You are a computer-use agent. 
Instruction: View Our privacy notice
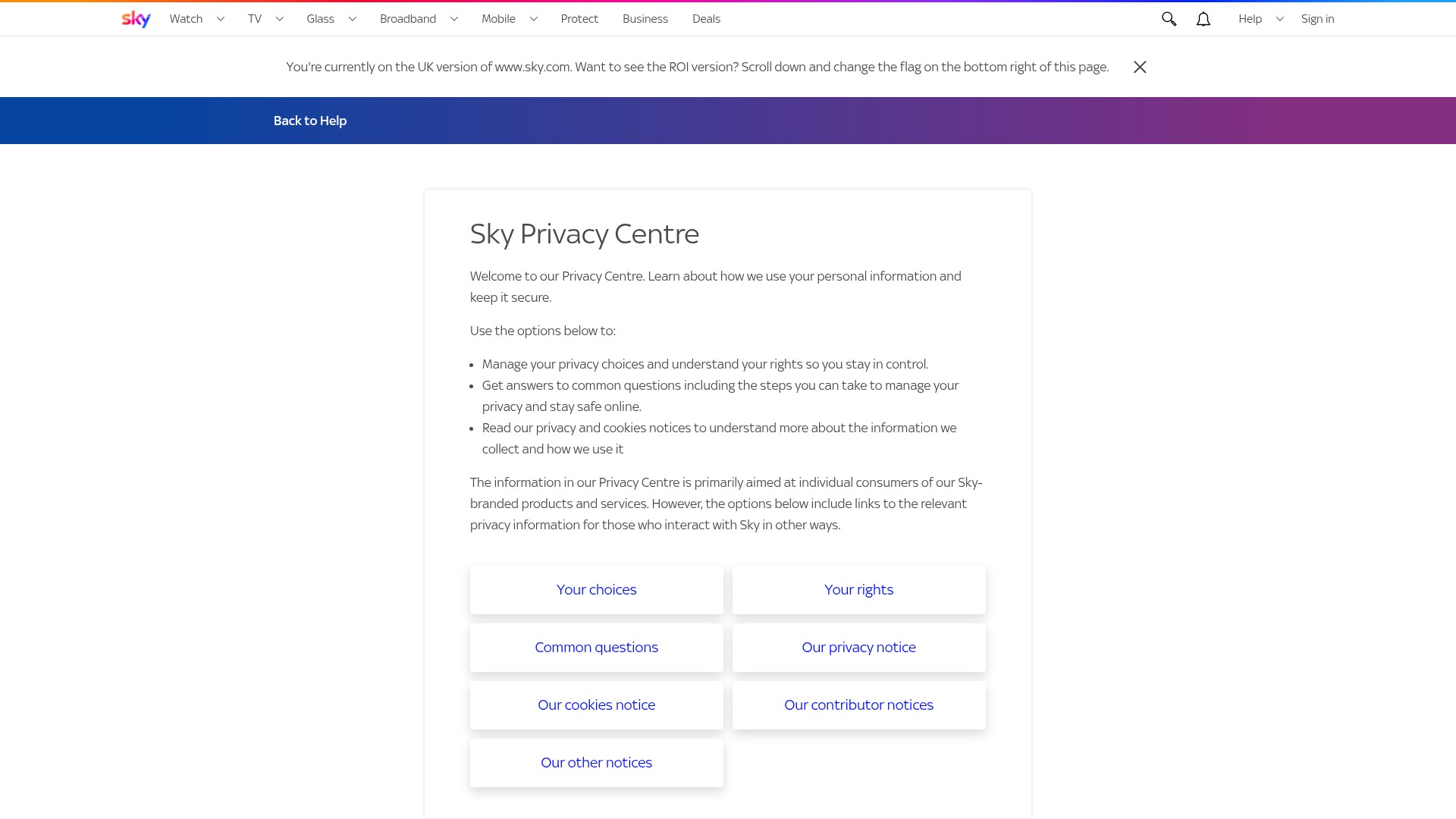pos(859,648)
